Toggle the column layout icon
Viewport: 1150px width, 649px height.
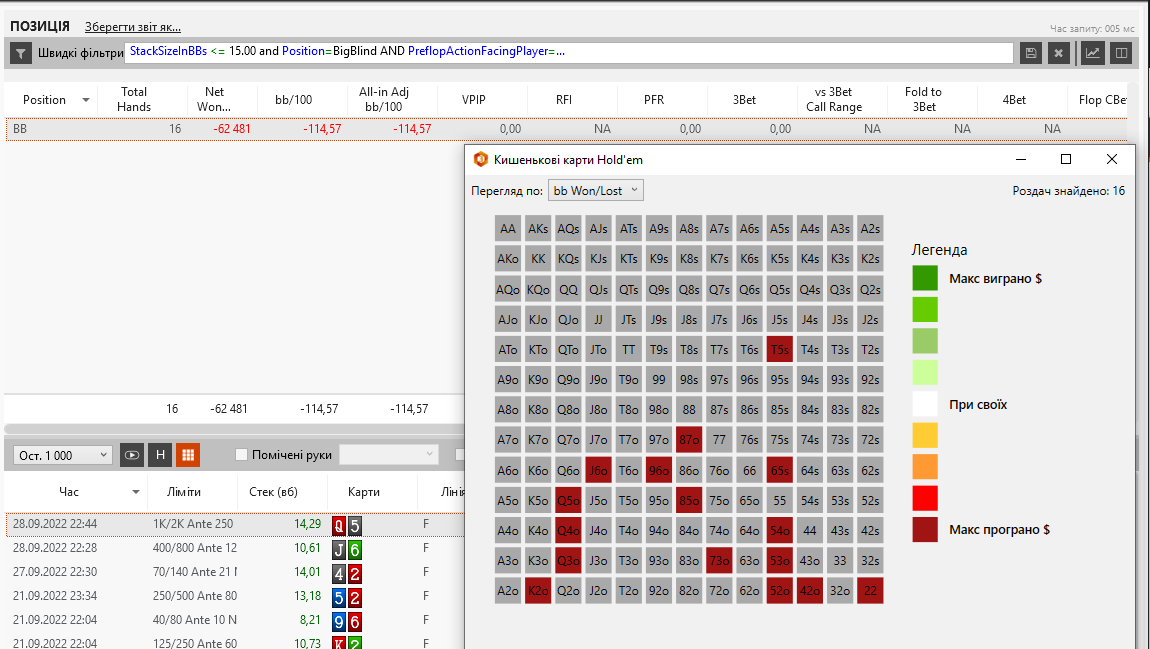click(x=1121, y=53)
